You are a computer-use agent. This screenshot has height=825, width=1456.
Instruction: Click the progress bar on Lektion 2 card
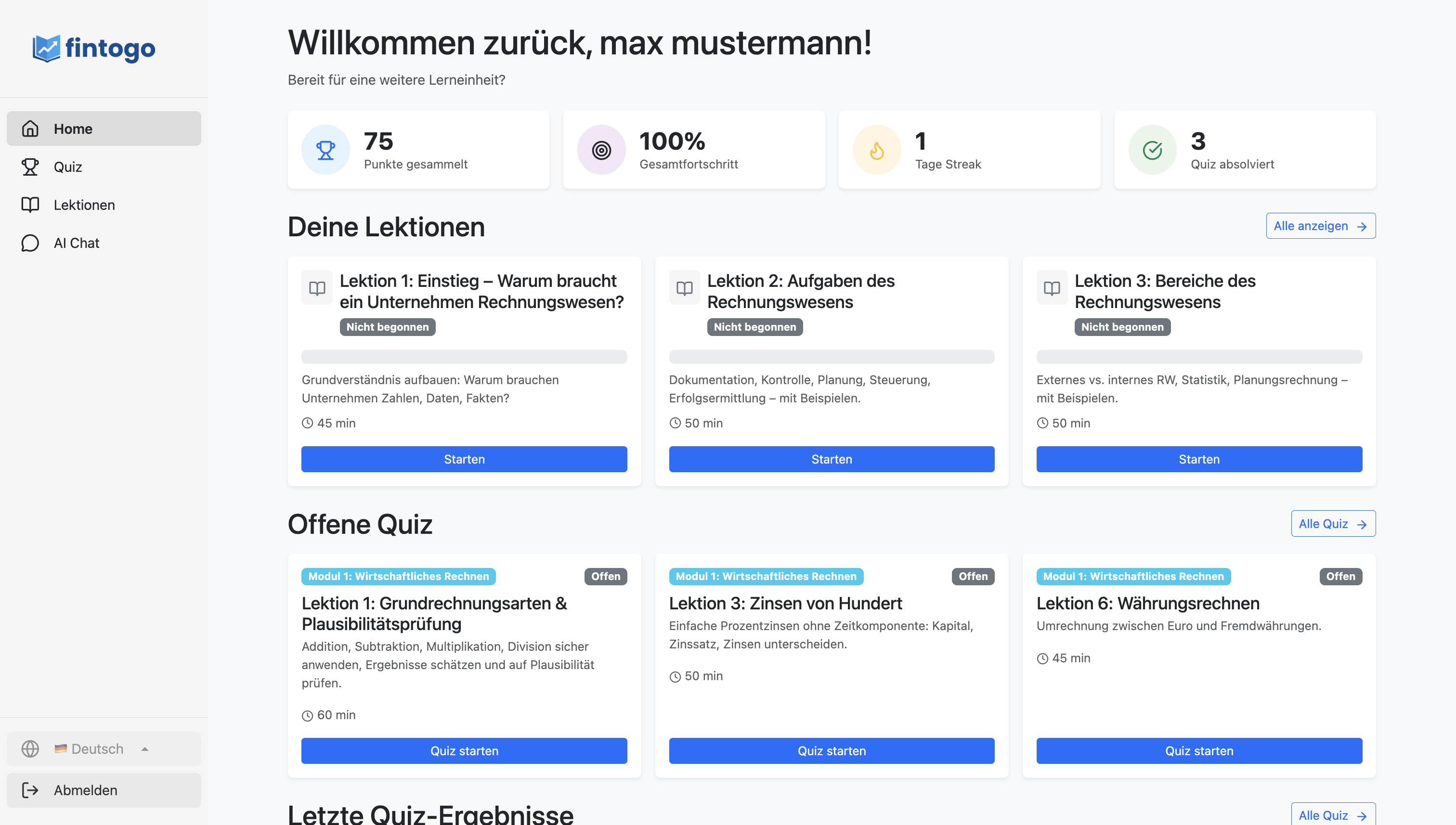[x=832, y=357]
